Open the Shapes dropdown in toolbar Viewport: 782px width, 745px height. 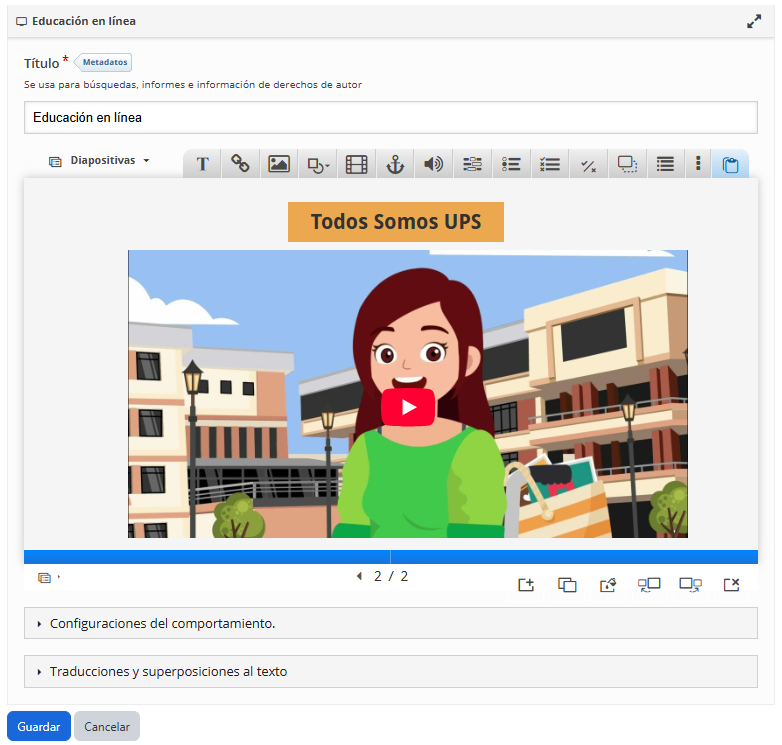click(318, 164)
